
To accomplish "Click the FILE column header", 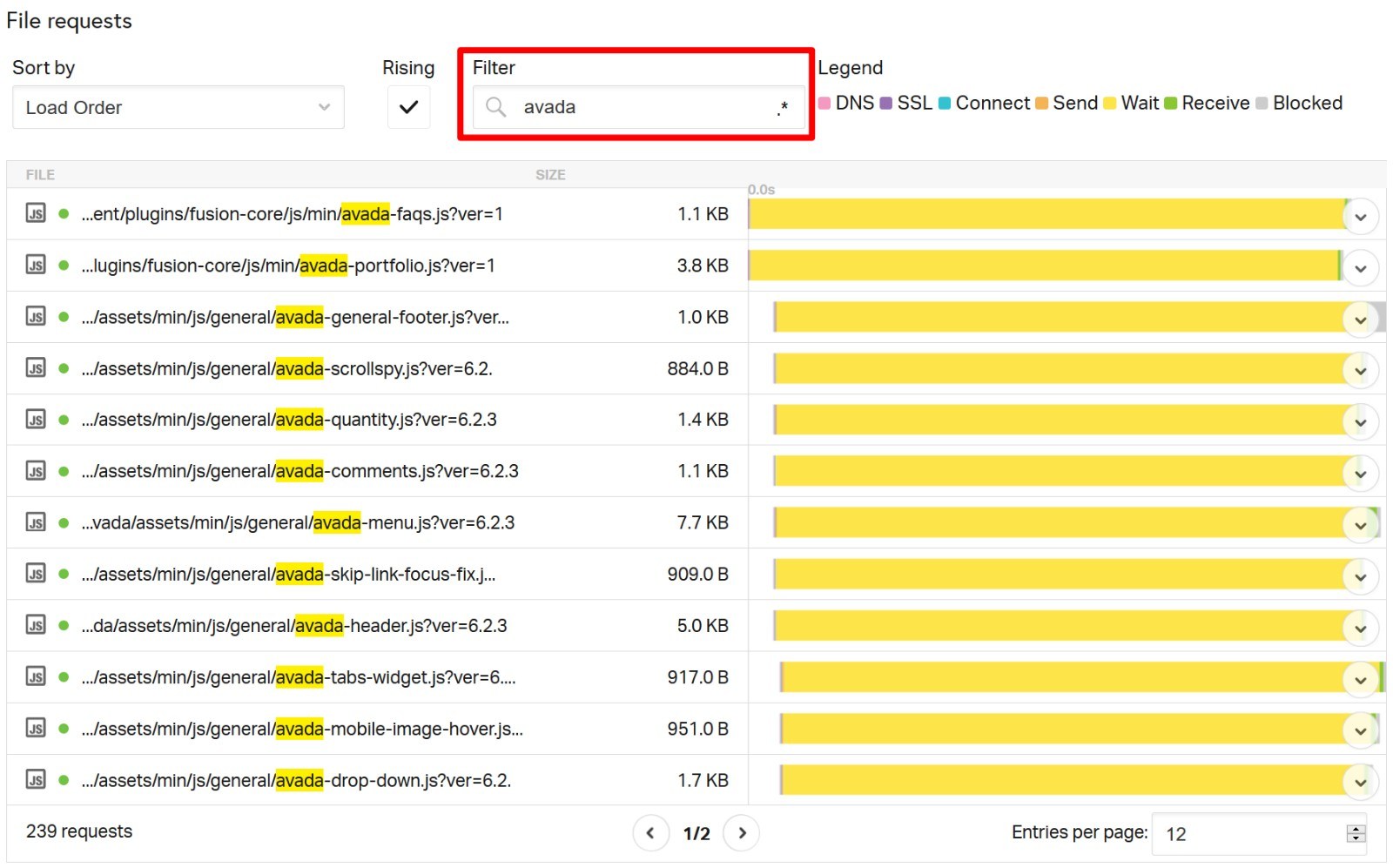I will pyautogui.click(x=40, y=175).
